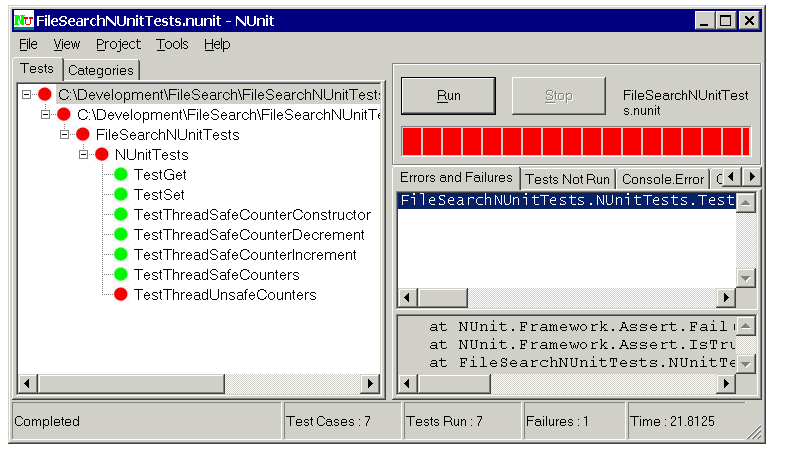Click the red failure icon beside TestThreadUnsafeCounters

[120, 295]
